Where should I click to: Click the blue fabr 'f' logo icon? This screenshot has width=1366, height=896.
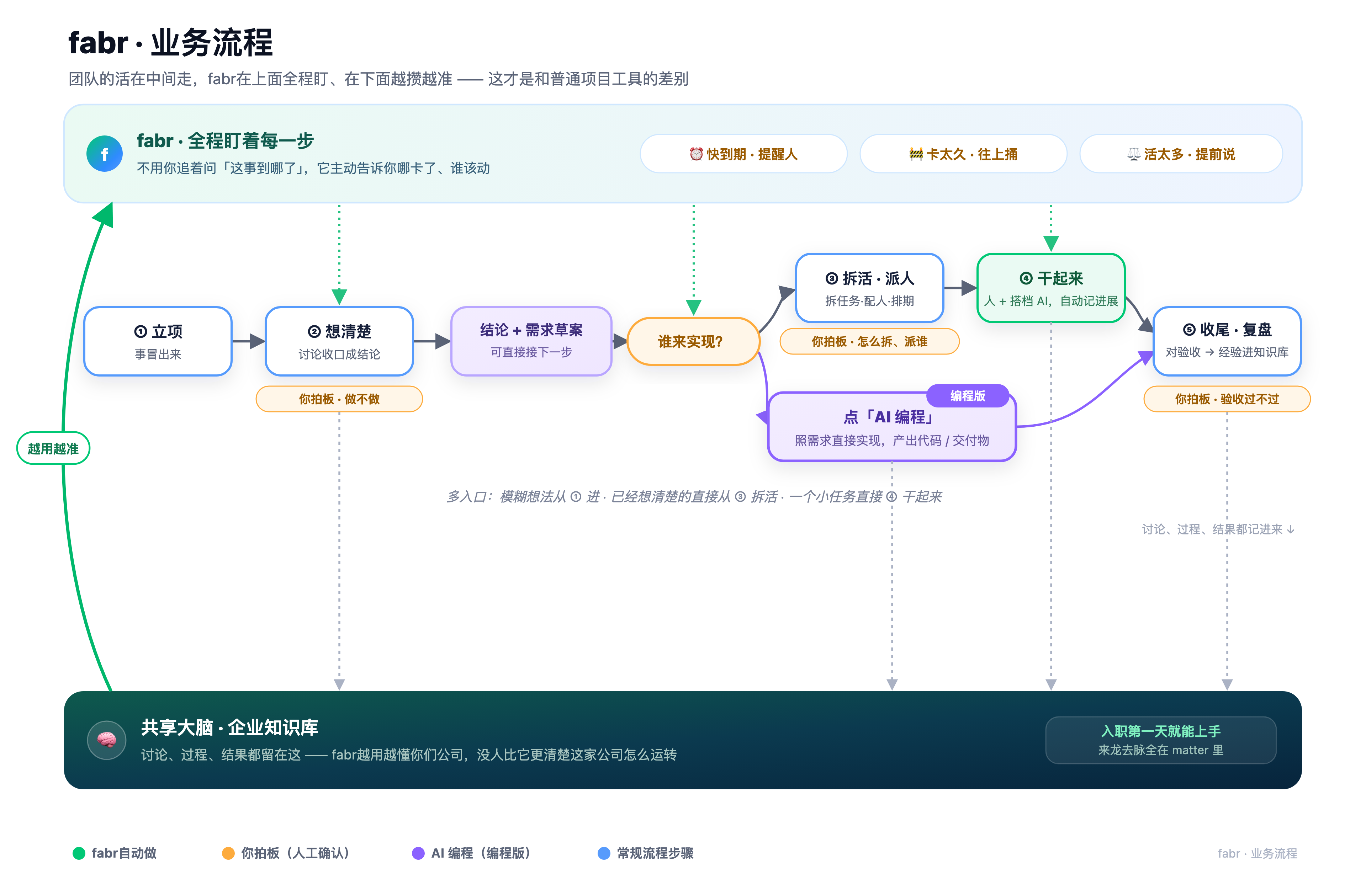coord(105,154)
